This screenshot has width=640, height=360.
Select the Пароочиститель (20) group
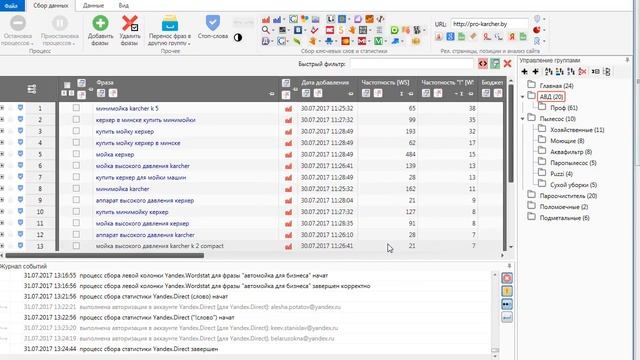568,196
